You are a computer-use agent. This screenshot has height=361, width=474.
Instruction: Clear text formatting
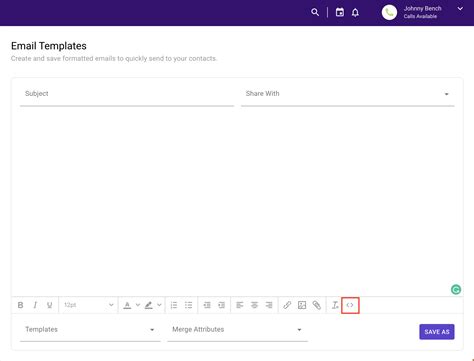(335, 305)
